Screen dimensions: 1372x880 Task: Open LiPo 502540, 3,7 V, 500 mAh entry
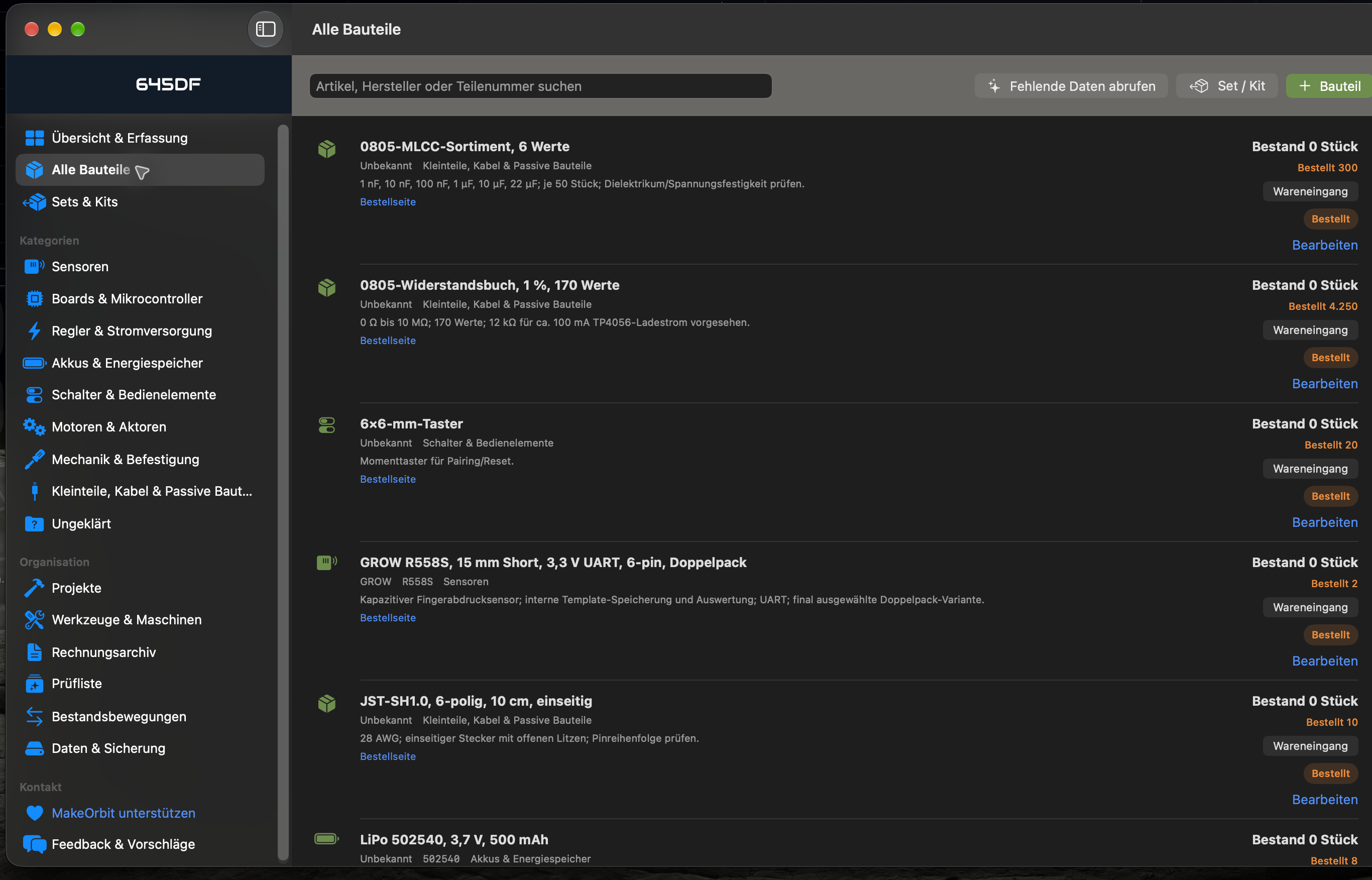click(454, 839)
